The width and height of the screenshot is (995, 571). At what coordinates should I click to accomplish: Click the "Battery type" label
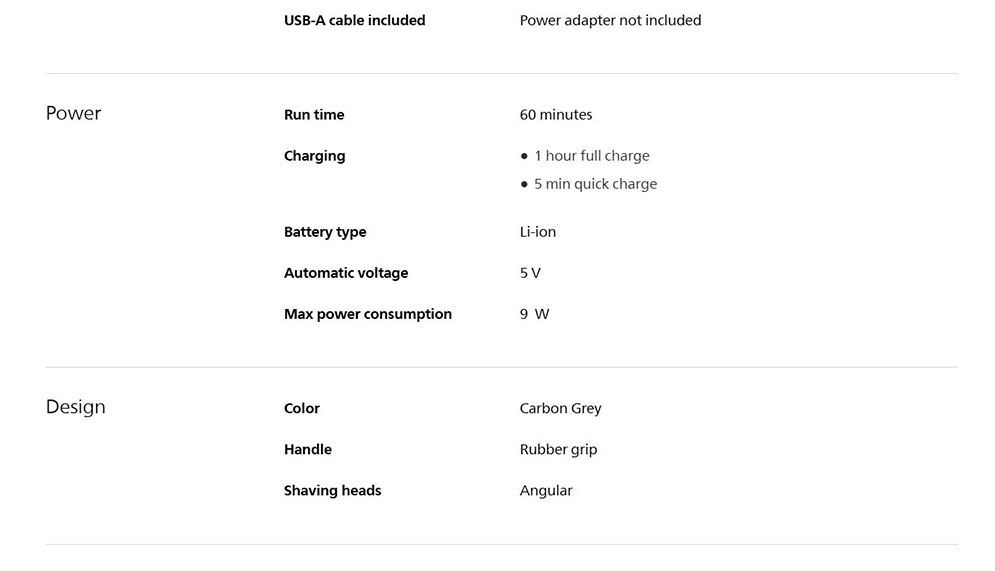tap(325, 232)
